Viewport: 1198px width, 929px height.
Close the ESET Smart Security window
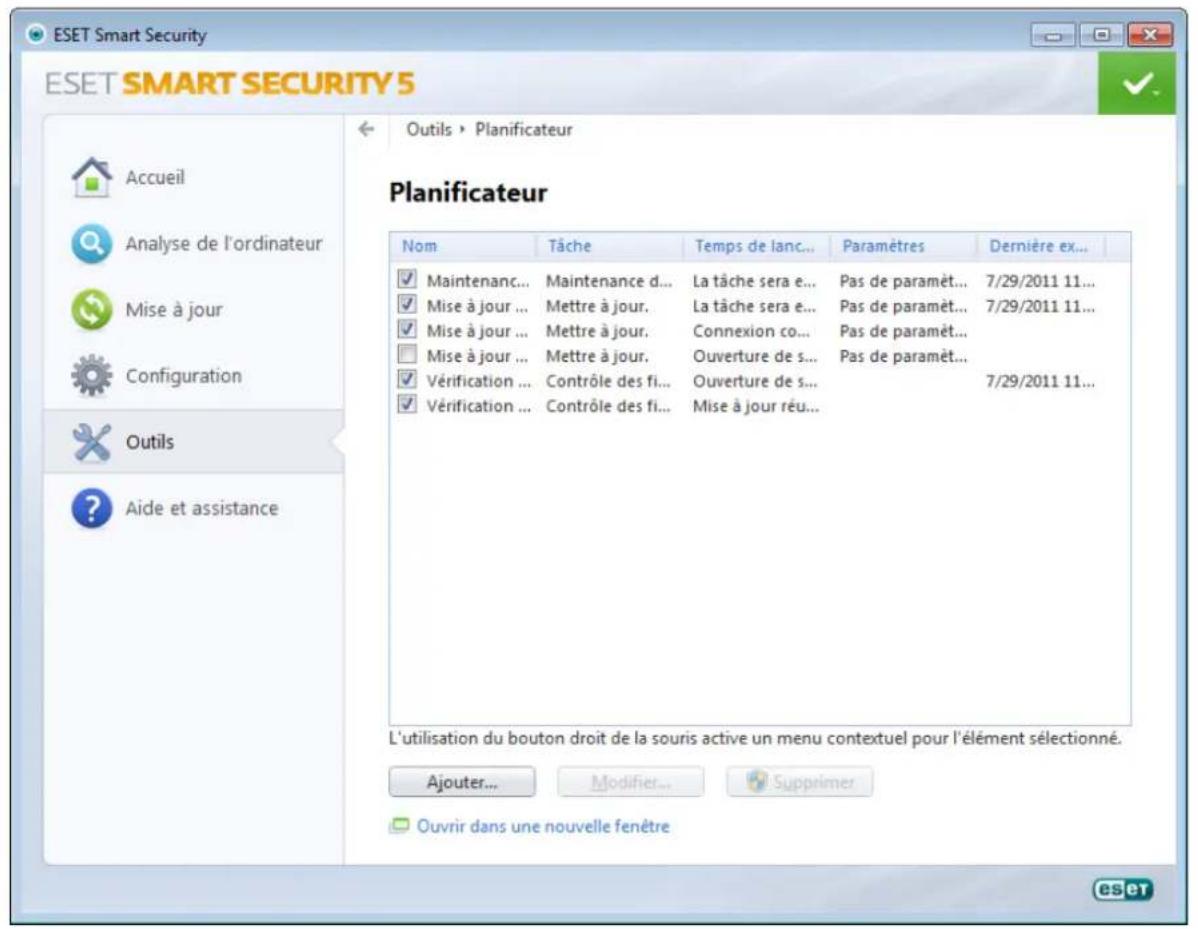coord(1151,35)
